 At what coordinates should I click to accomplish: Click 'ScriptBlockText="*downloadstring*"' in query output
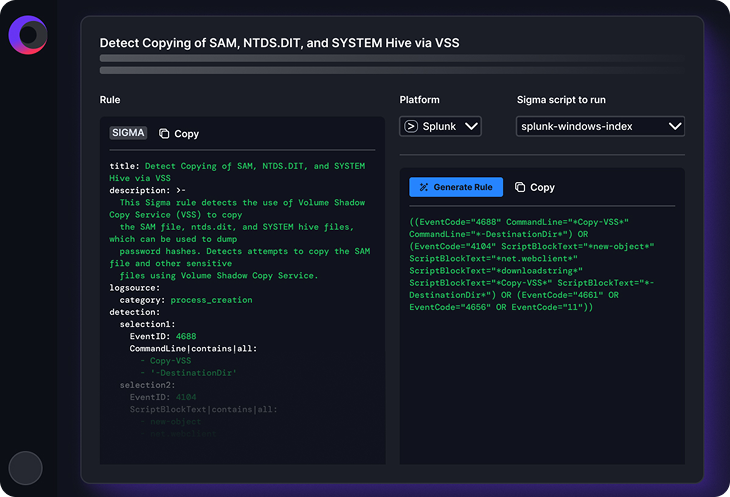496,270
